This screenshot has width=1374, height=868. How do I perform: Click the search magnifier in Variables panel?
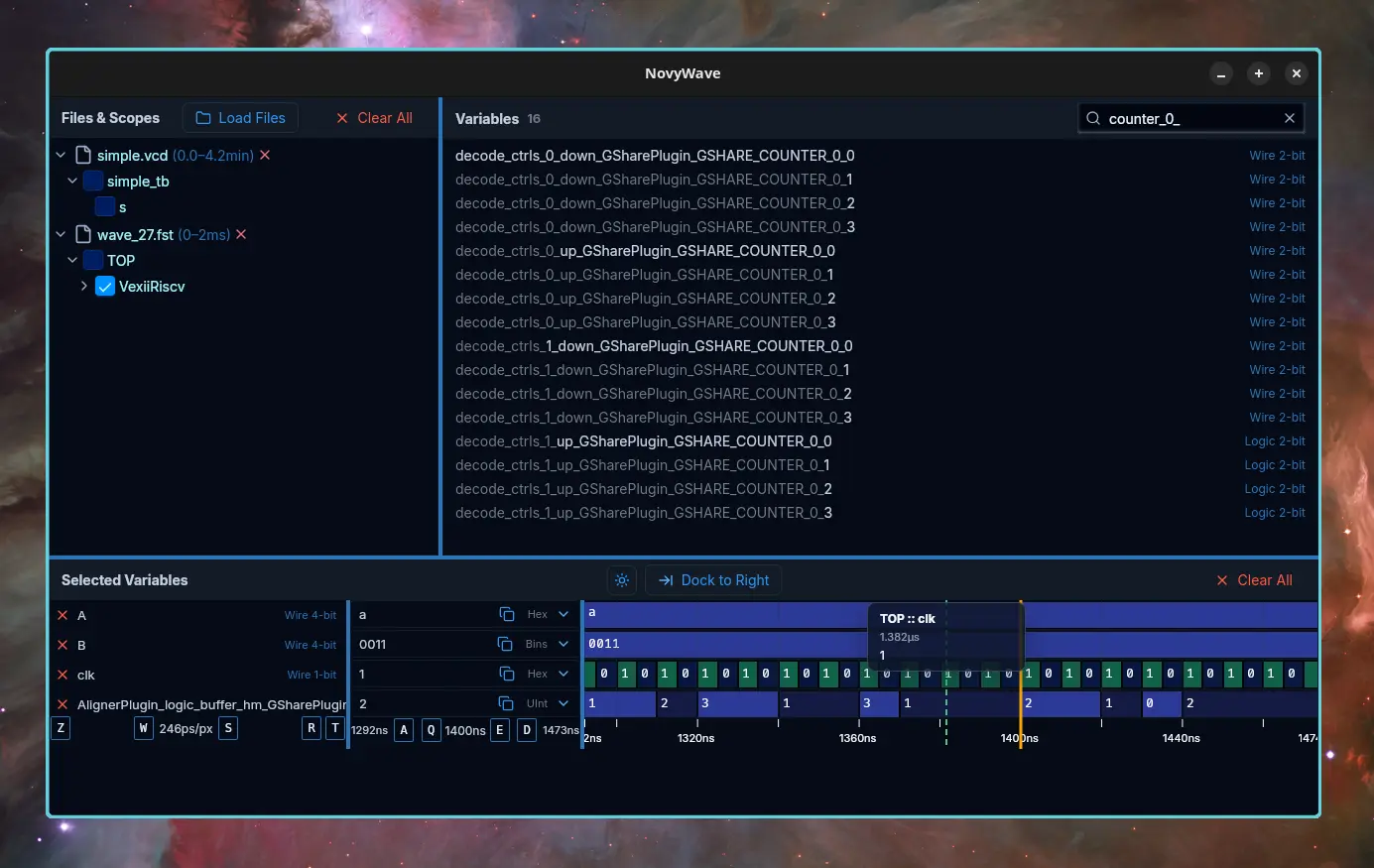coord(1092,118)
